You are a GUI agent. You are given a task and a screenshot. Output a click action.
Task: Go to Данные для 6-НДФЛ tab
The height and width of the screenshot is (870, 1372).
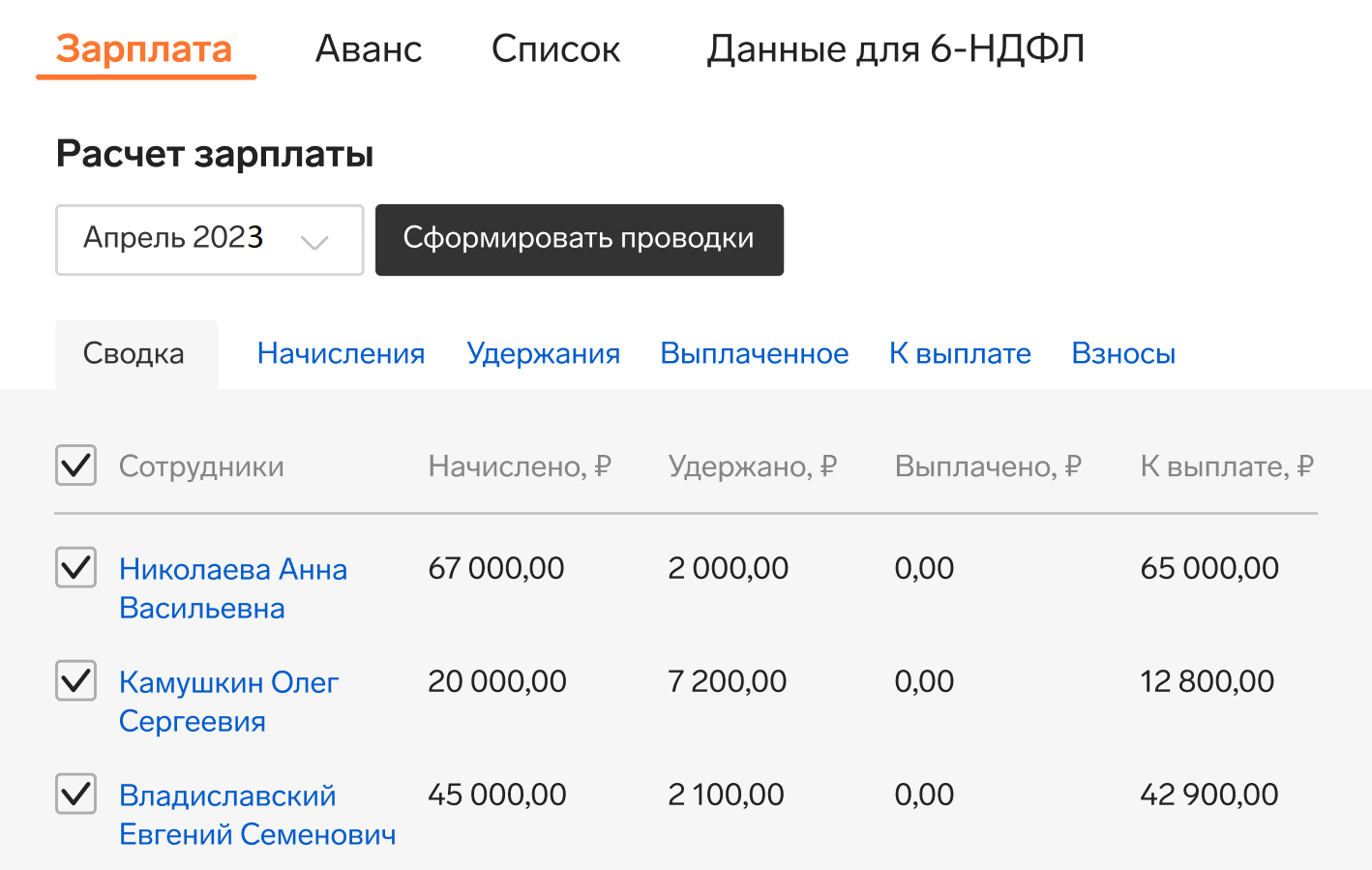pyautogui.click(x=895, y=49)
